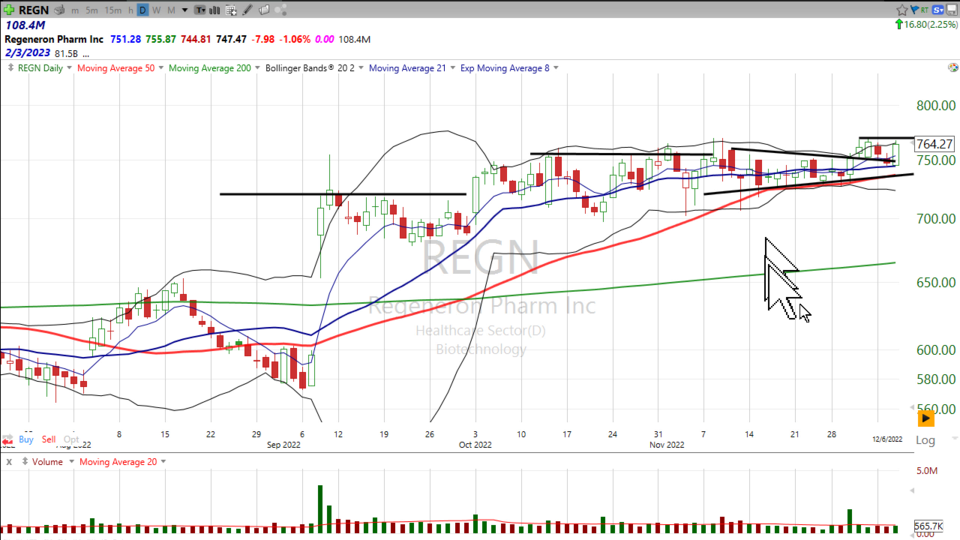This screenshot has height=540, width=960.
Task: Close the volume pane with x
Action: coord(9,462)
